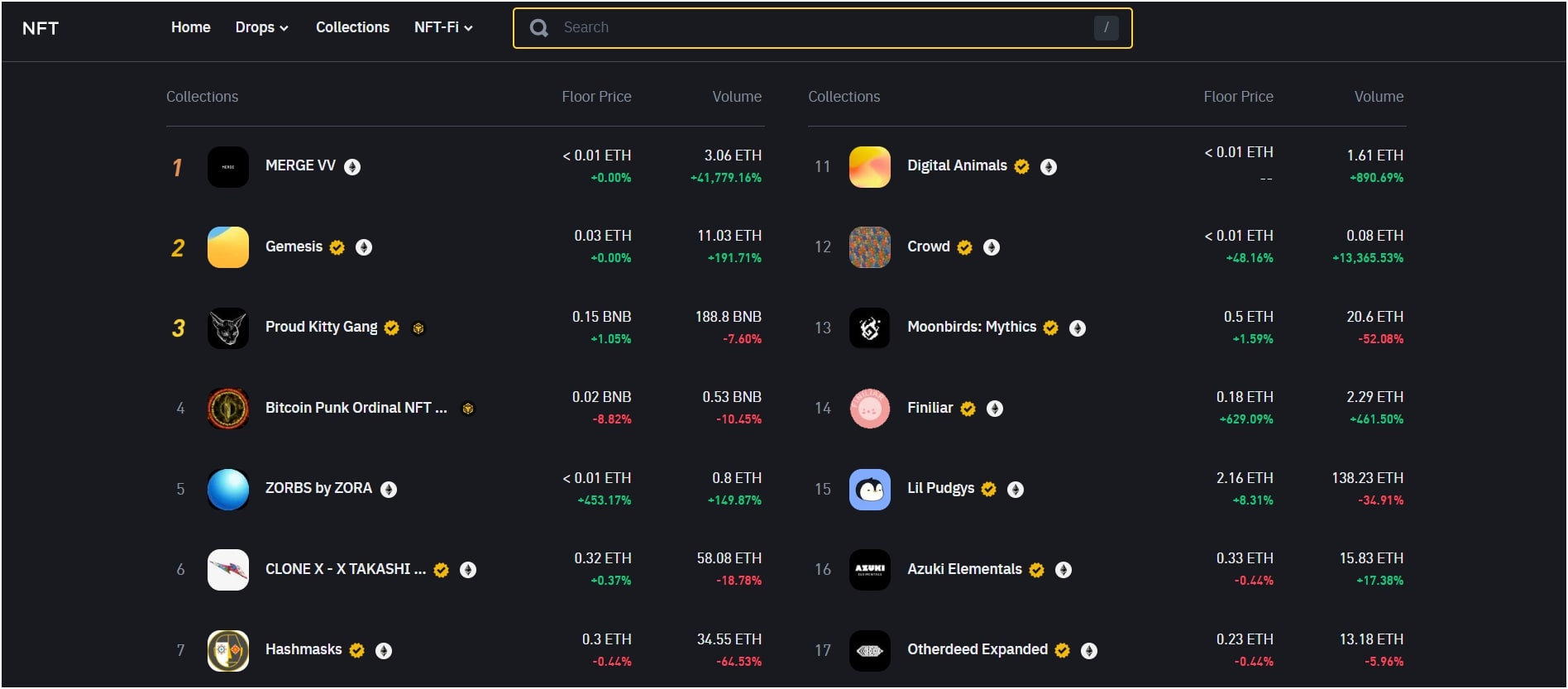Open the Home menu item
The height and width of the screenshot is (689, 1568).
(190, 27)
